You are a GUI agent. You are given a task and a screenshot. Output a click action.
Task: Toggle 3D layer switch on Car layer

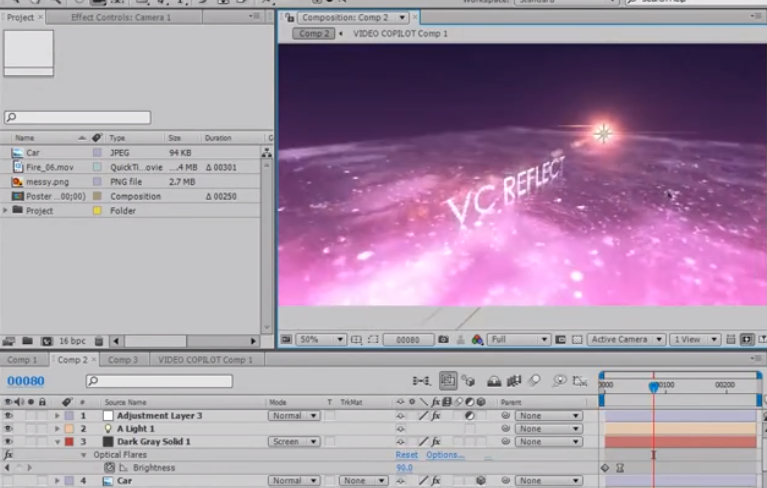[x=481, y=481]
